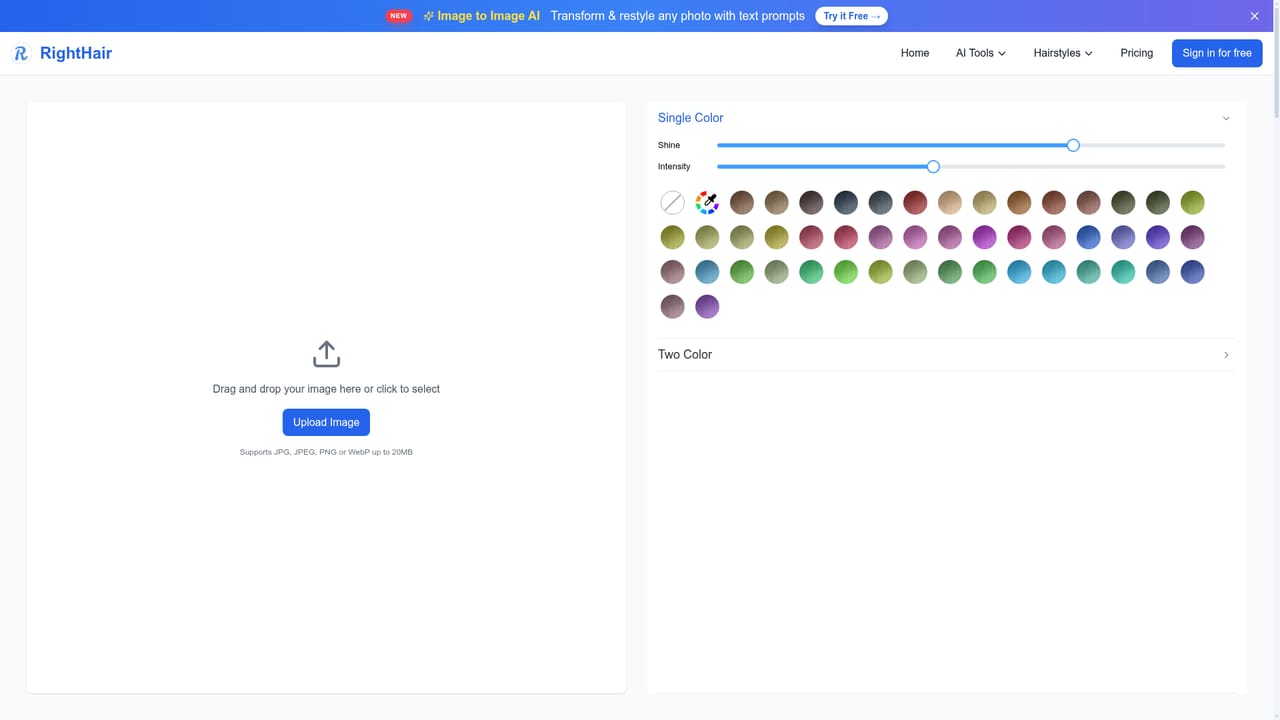
Task: Close the Image to Image AI banner
Action: (x=1255, y=16)
